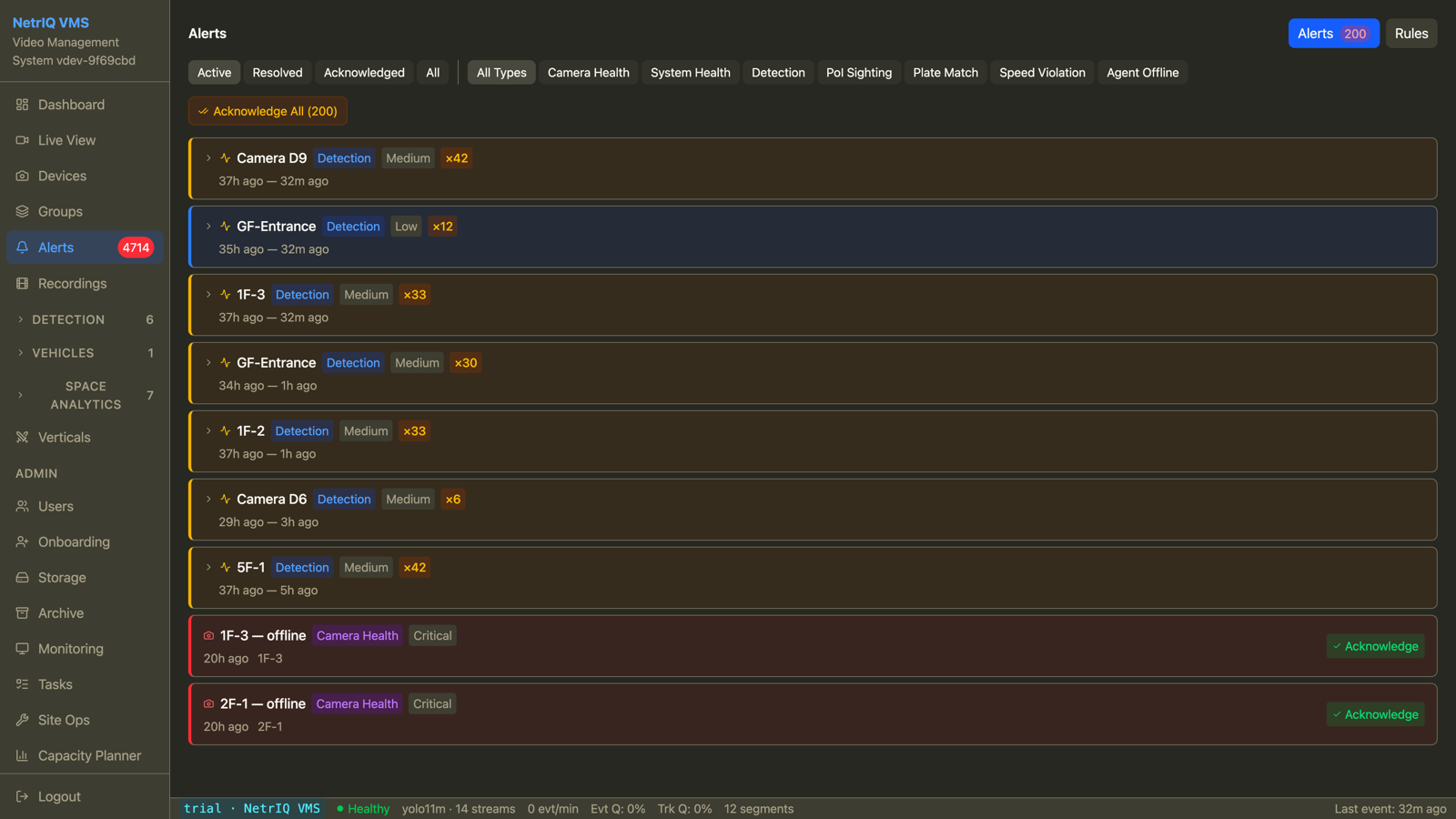1456x819 pixels.
Task: Select the Resolved status filter
Action: point(278,73)
